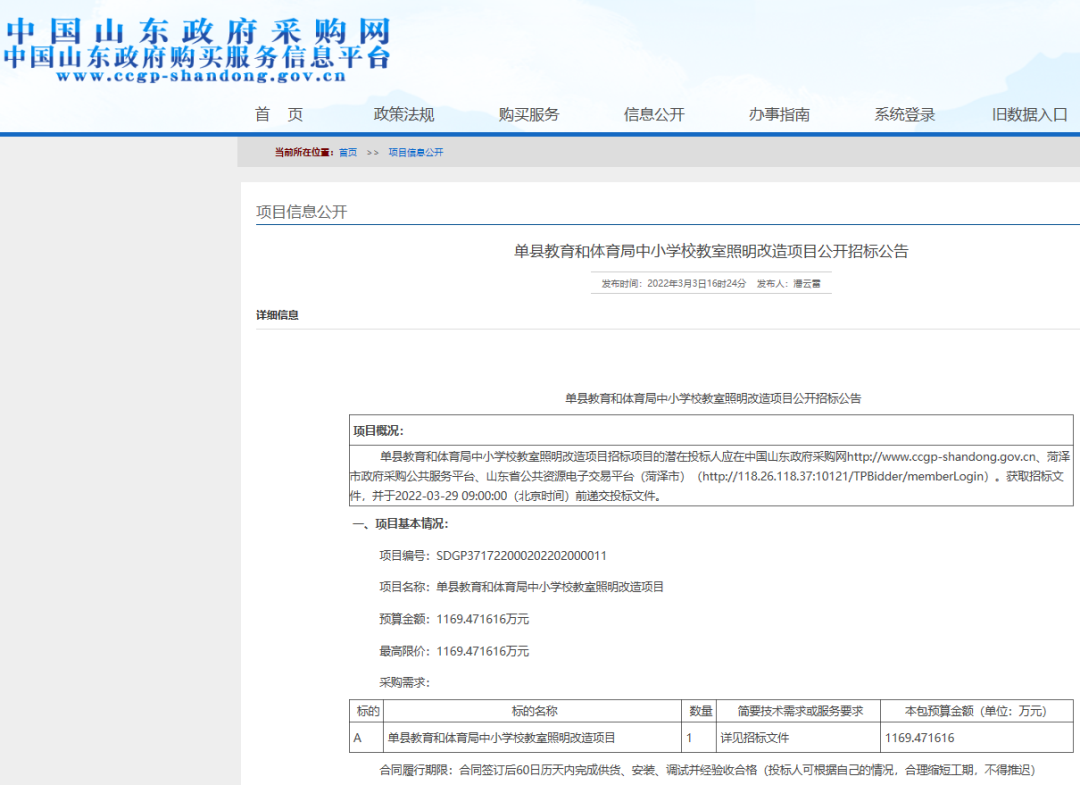
Task: Click the 系统登录 navigation item
Action: (904, 114)
